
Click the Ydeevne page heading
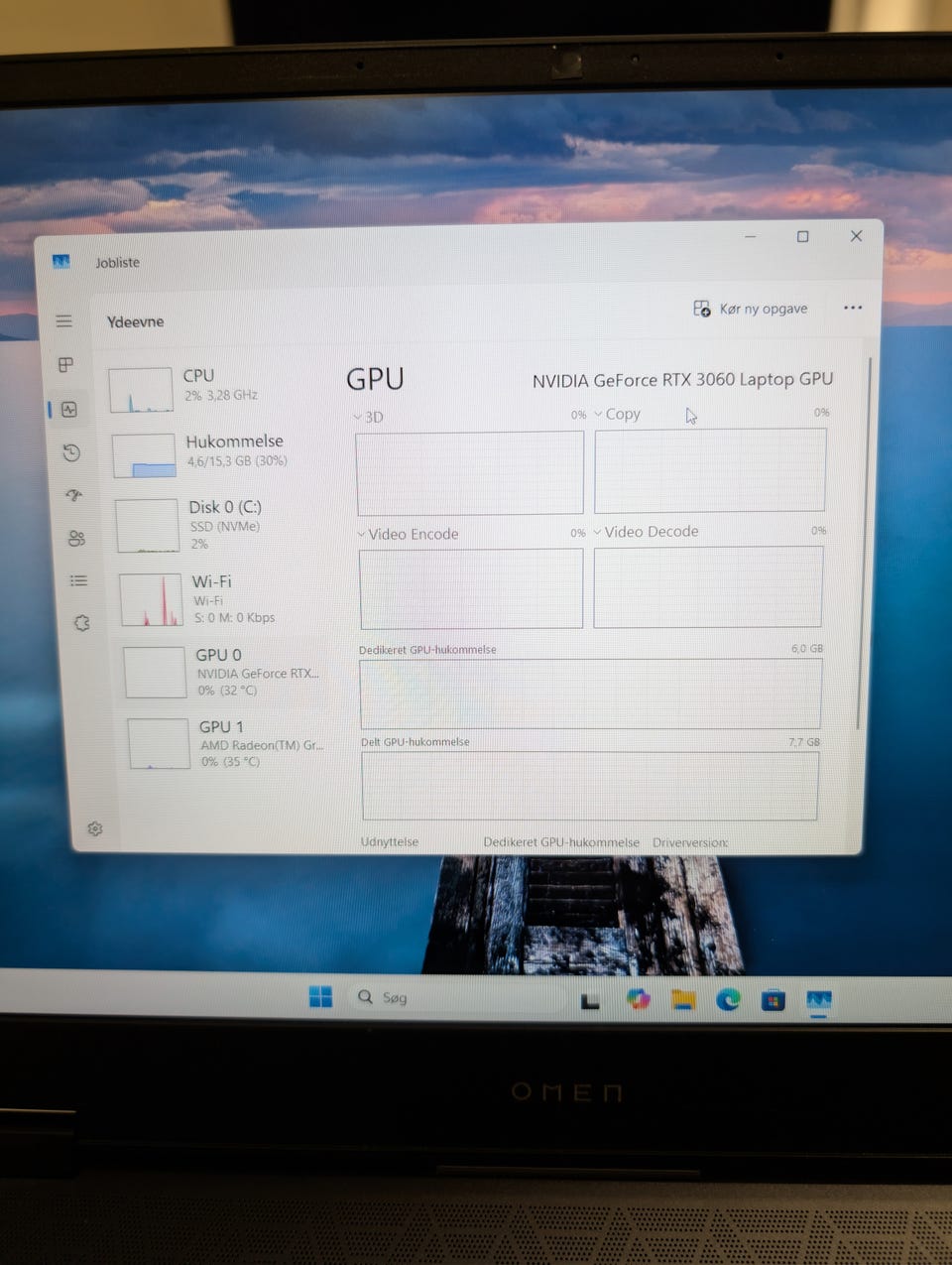136,321
